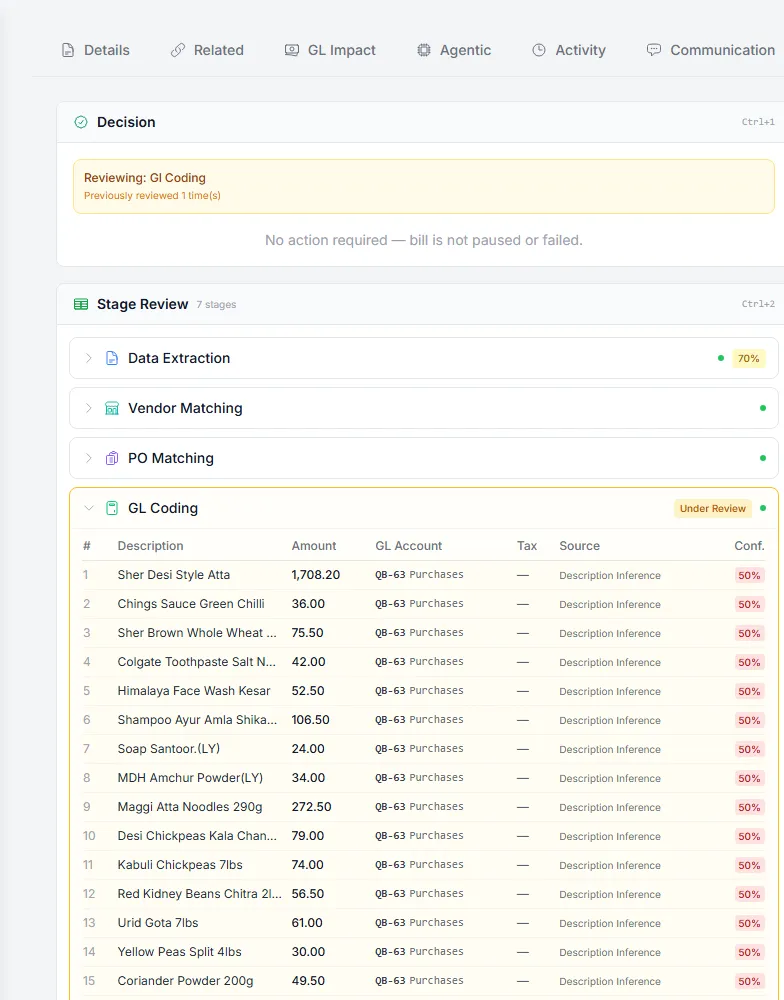Click the Conf. column header

tap(749, 546)
